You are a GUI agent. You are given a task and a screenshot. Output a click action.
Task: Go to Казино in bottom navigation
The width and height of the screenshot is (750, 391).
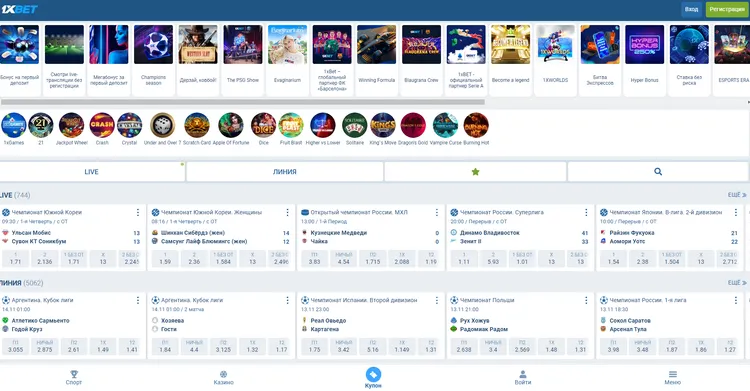(x=223, y=378)
